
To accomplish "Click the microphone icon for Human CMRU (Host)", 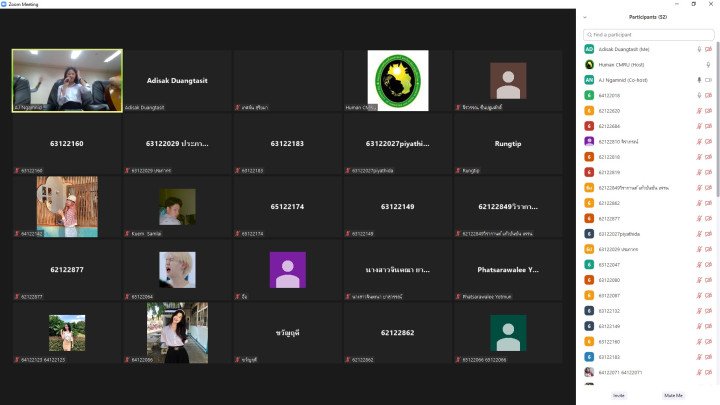I will pyautogui.click(x=709, y=65).
